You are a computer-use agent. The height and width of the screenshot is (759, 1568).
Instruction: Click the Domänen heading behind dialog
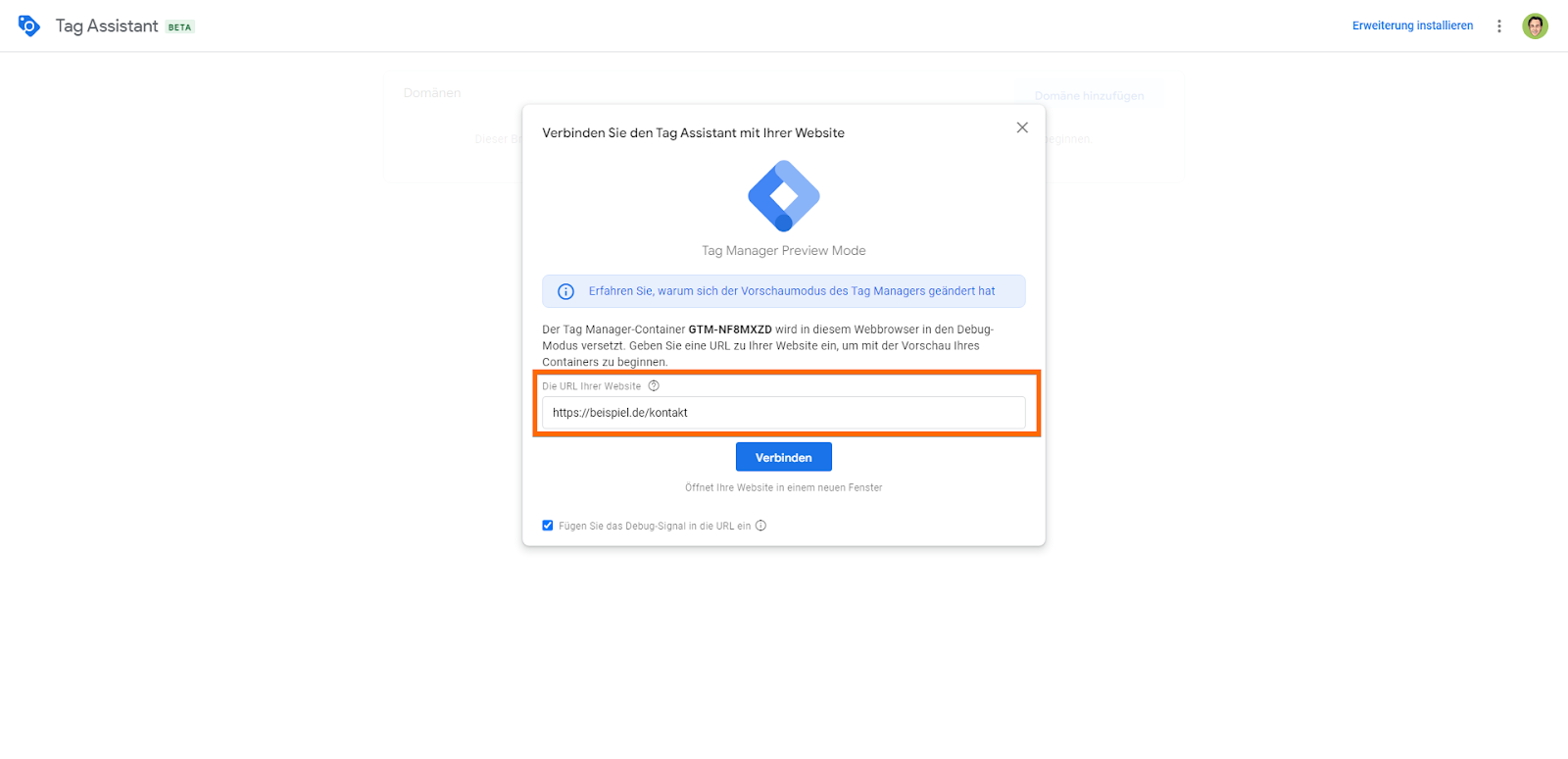click(432, 93)
